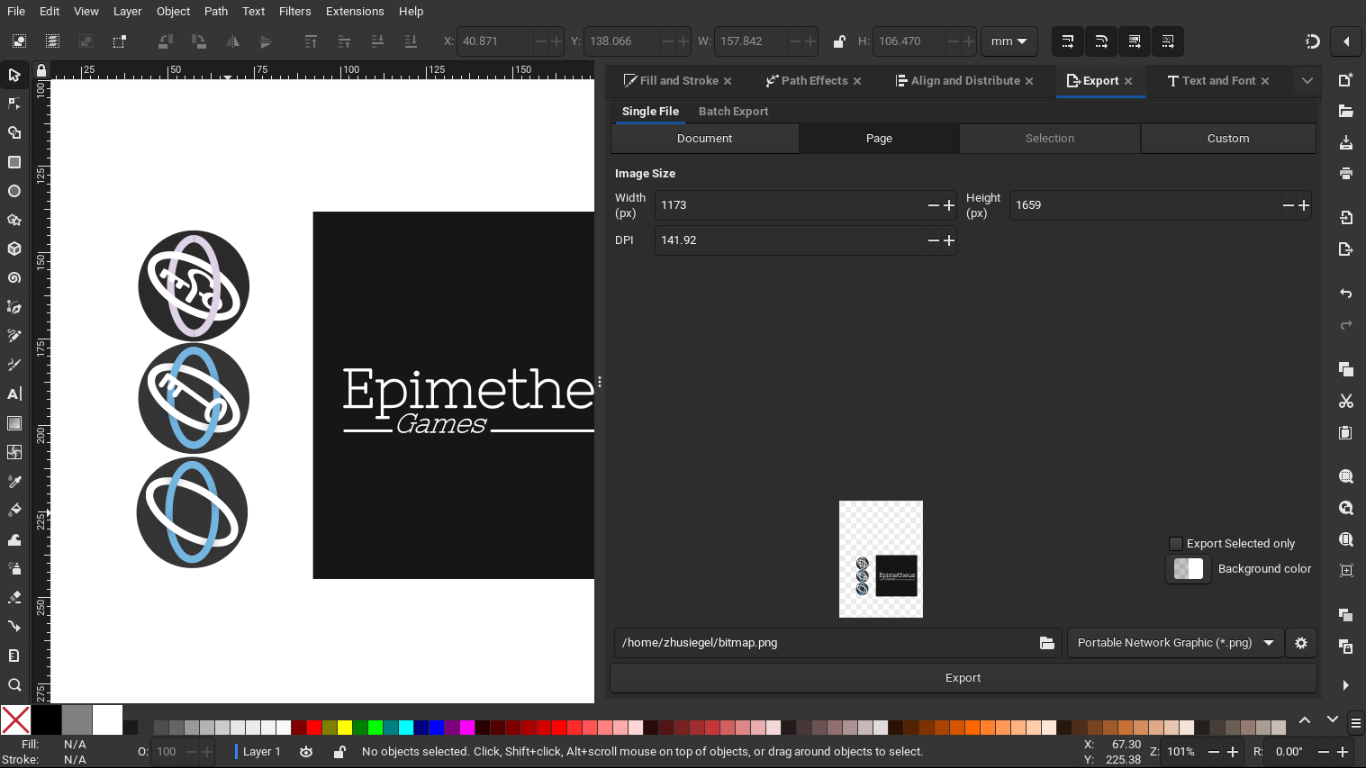This screenshot has height=768, width=1366.
Task: Toggle scale rounded corners option
Action: pos(1101,41)
